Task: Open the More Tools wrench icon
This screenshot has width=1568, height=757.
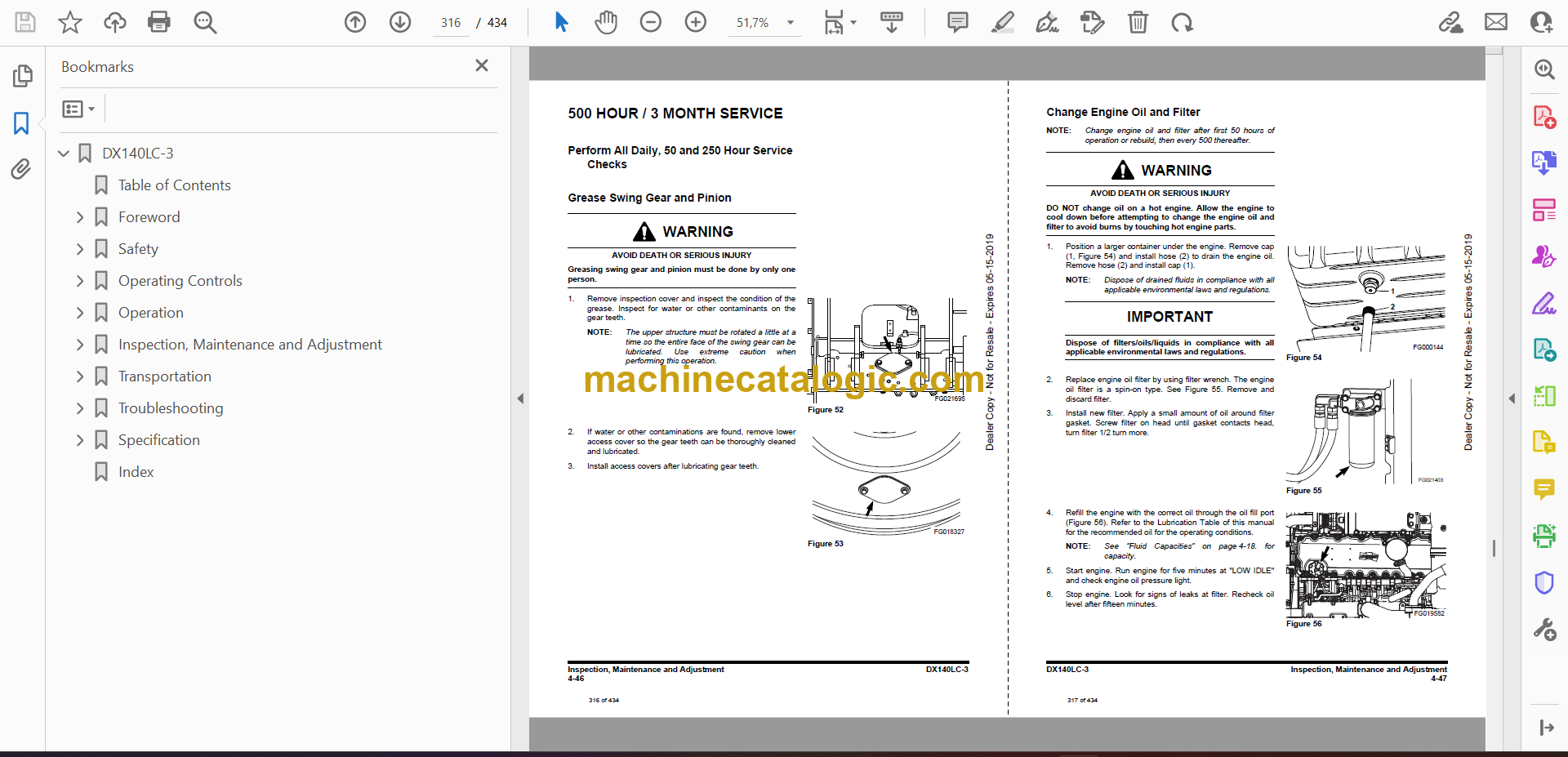Action: pyautogui.click(x=1543, y=629)
